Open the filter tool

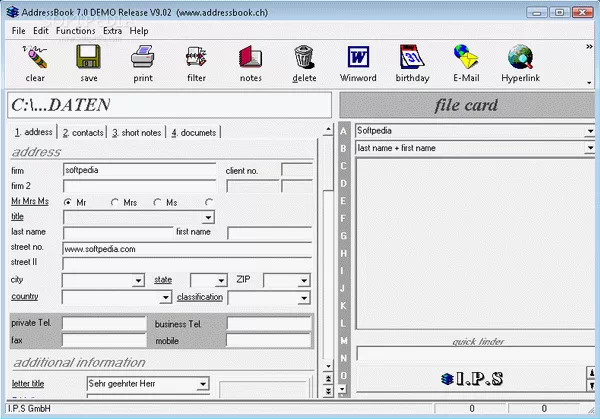pyautogui.click(x=196, y=57)
